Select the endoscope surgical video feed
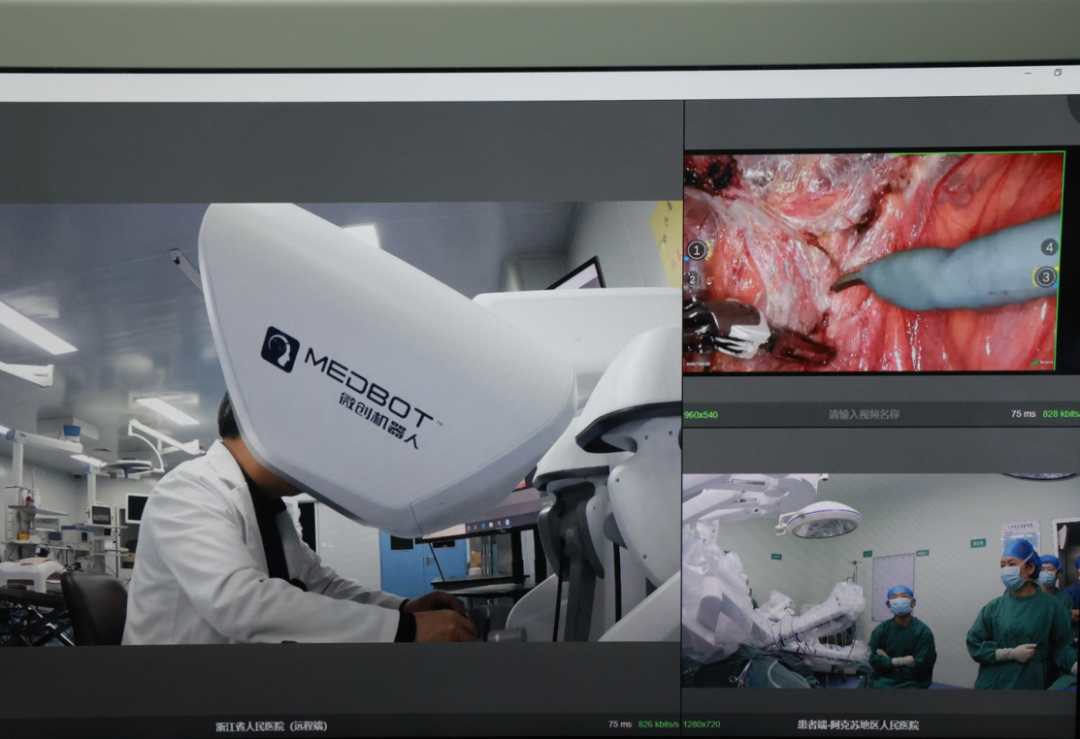 pyautogui.click(x=873, y=262)
